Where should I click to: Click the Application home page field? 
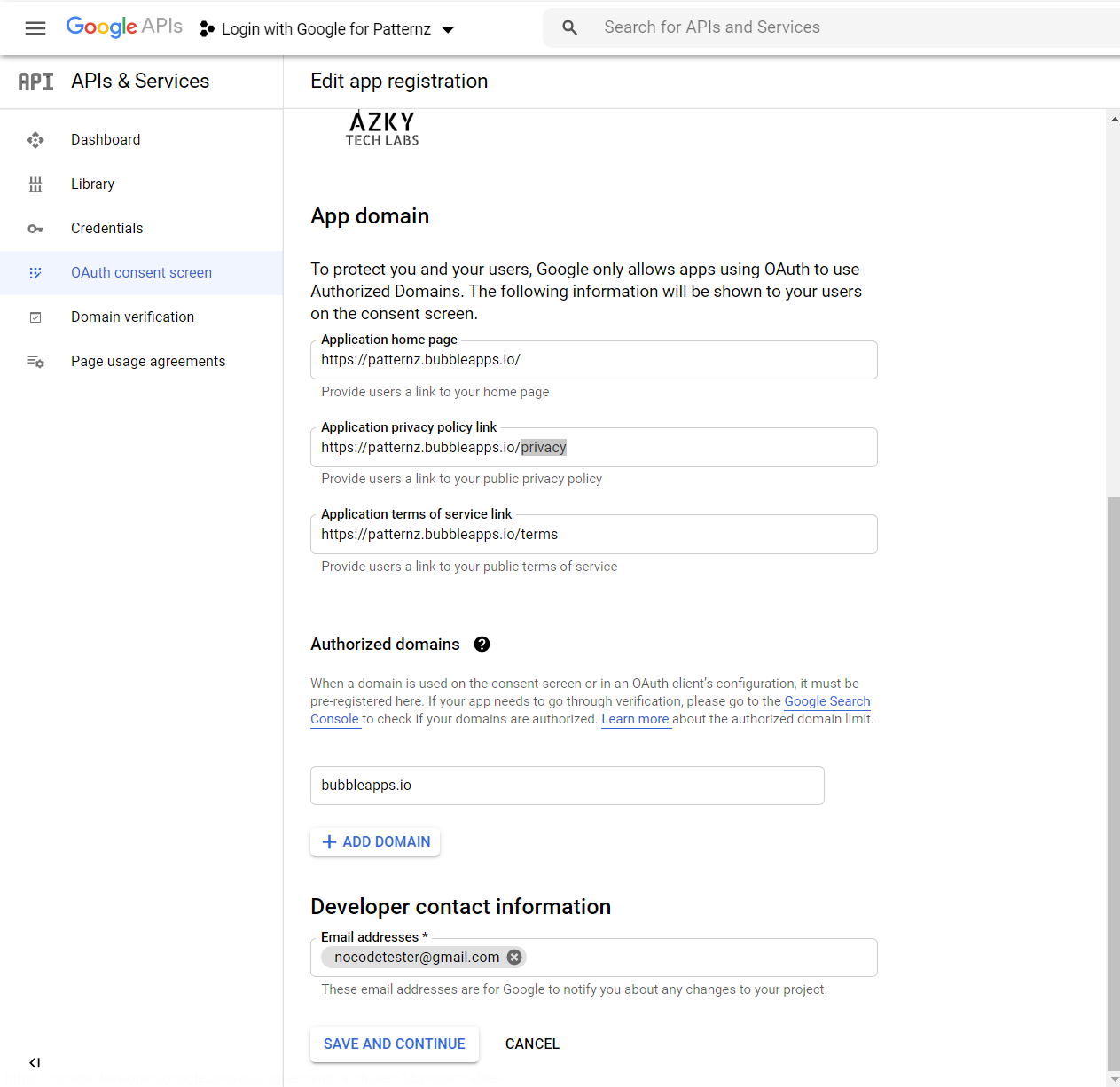pos(593,360)
